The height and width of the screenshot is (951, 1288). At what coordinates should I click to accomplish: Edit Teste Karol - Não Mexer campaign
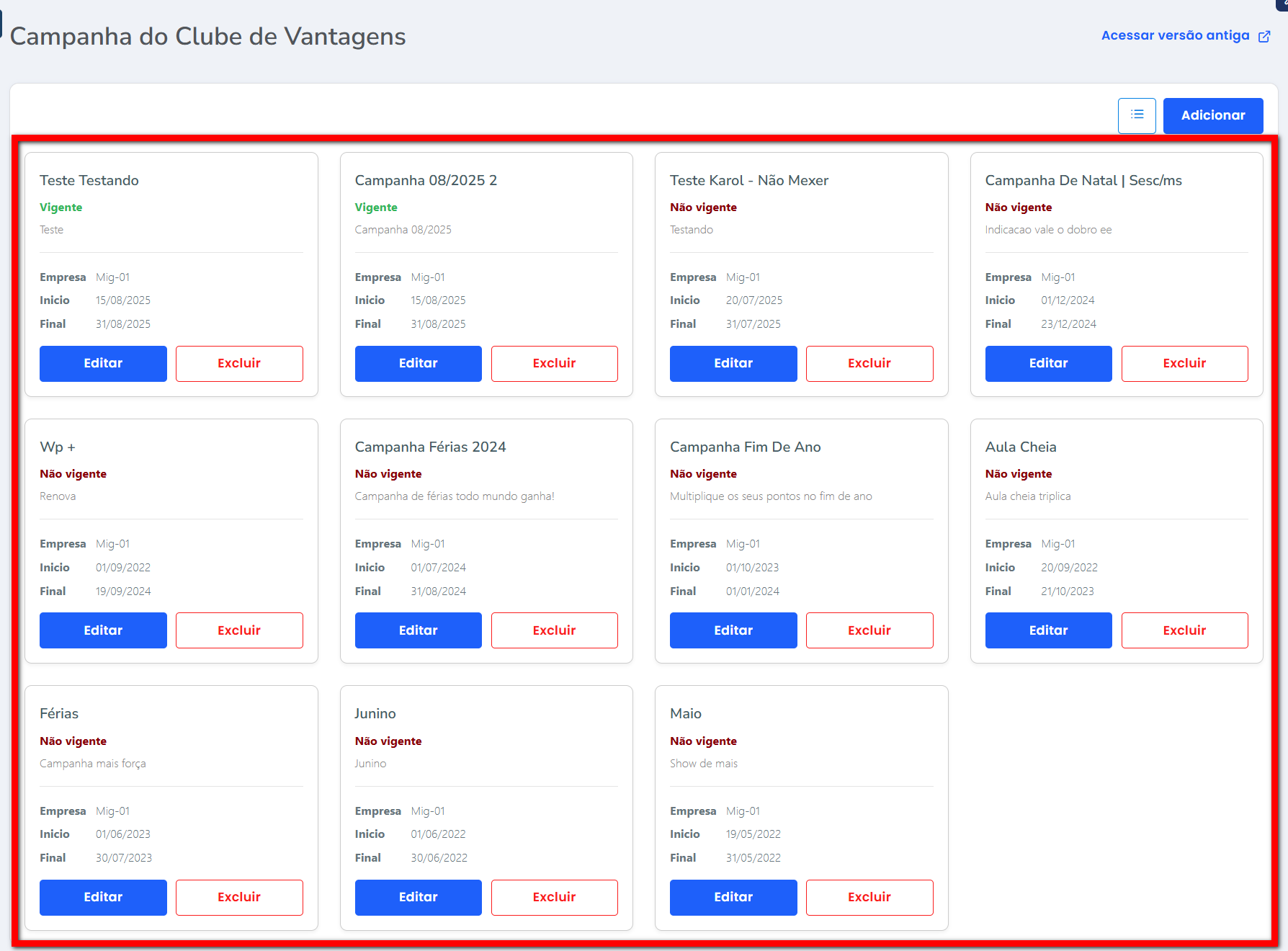coord(733,364)
